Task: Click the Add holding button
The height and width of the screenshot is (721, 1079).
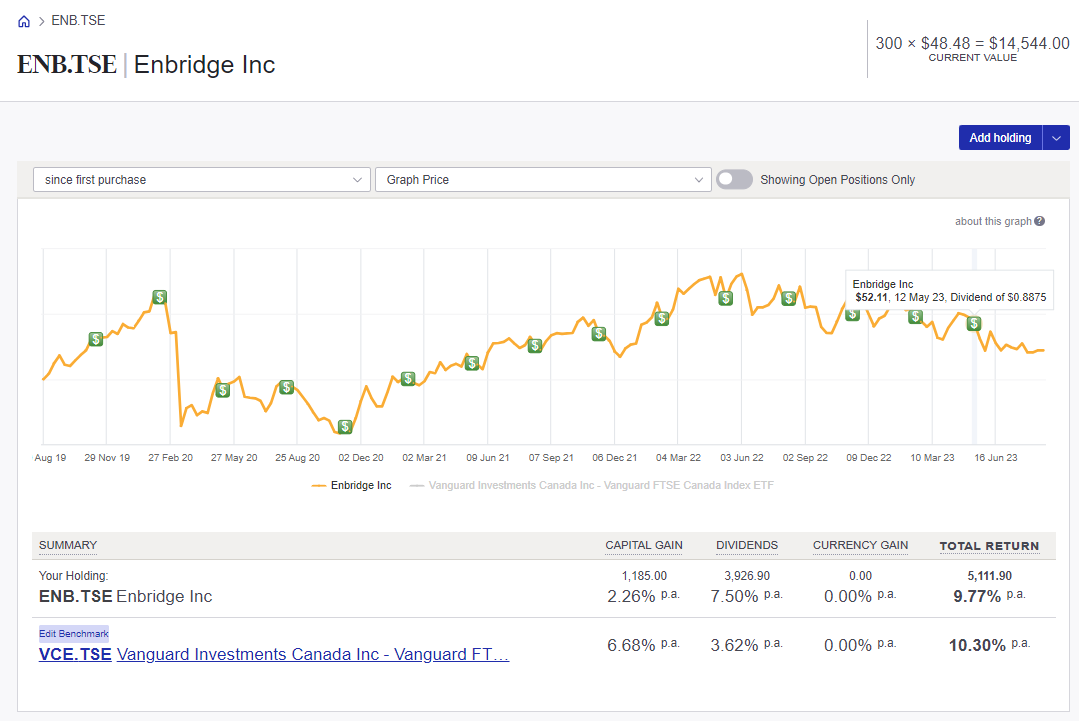Action: pos(999,137)
